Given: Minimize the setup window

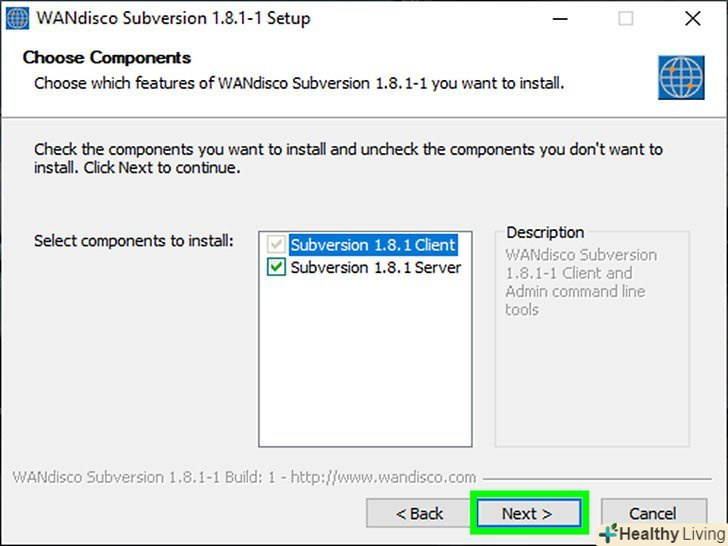Looking at the screenshot, I should (x=563, y=18).
